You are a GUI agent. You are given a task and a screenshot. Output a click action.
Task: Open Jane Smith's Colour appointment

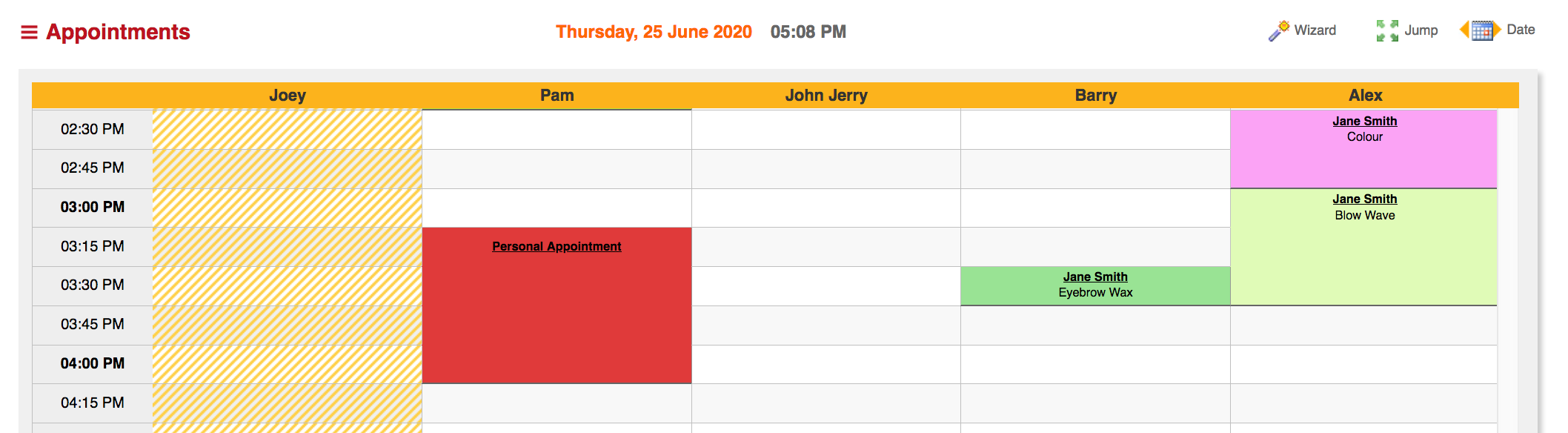pyautogui.click(x=1364, y=121)
